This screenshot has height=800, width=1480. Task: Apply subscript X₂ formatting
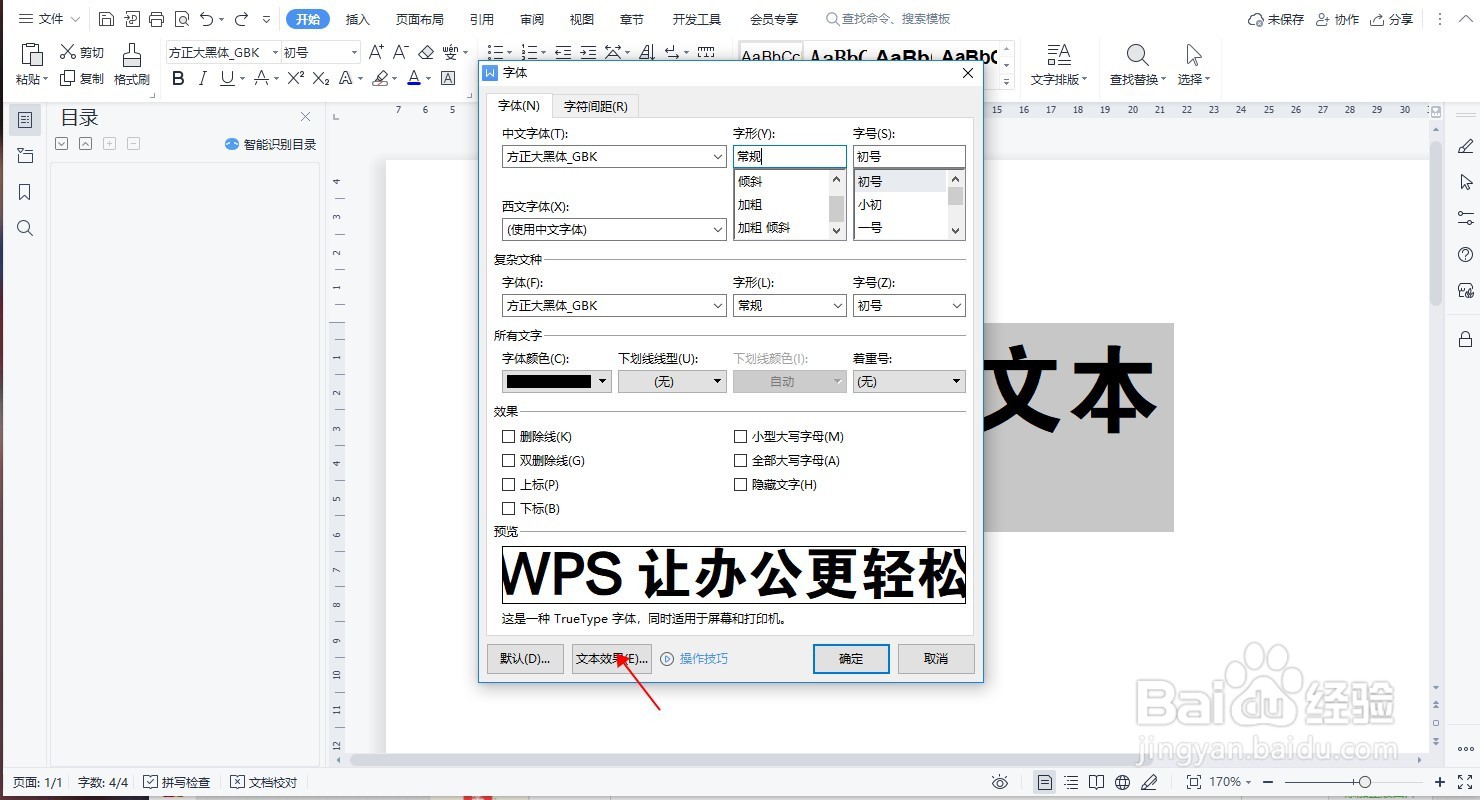321,78
